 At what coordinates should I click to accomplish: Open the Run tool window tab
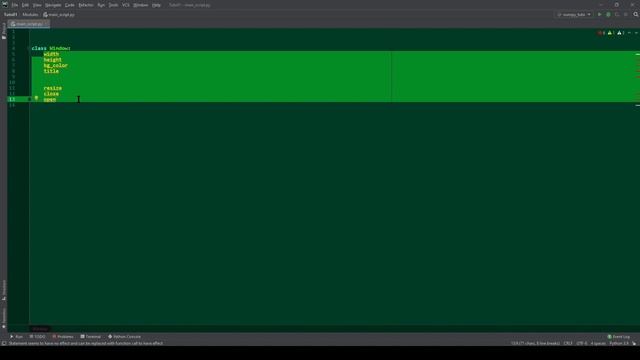16,337
